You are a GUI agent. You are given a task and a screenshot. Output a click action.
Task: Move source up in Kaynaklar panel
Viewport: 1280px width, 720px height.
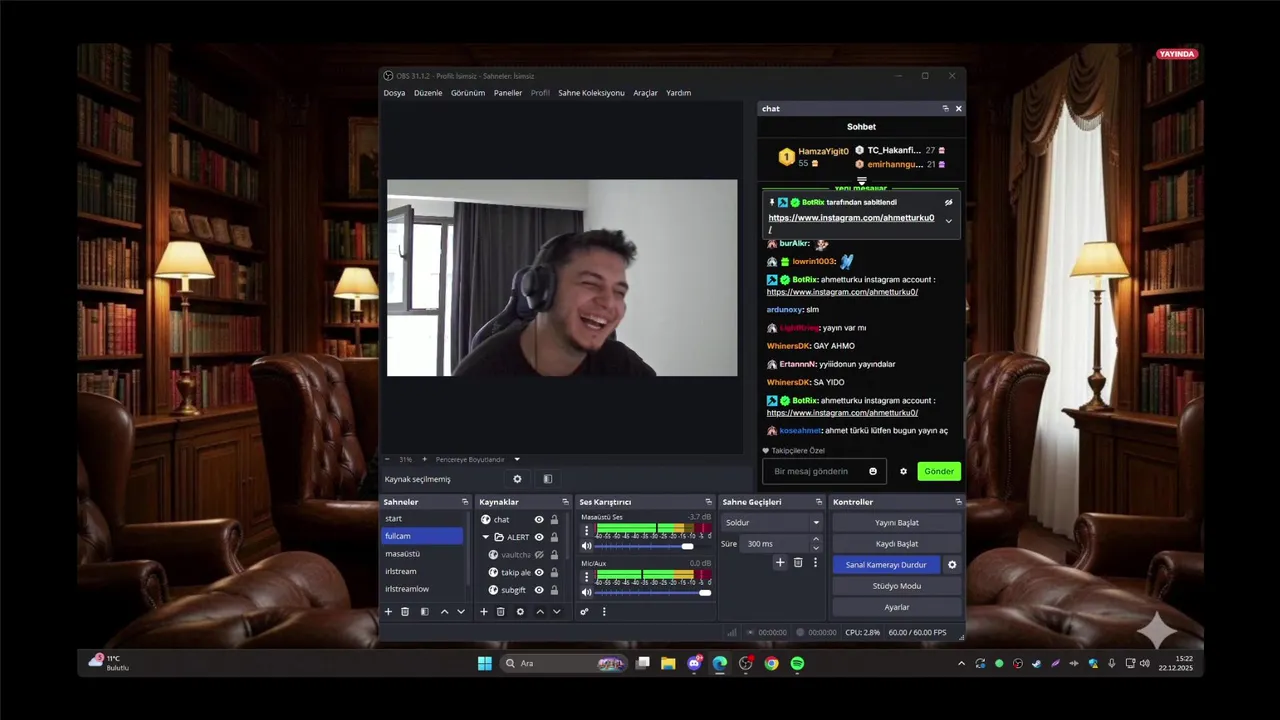click(540, 611)
